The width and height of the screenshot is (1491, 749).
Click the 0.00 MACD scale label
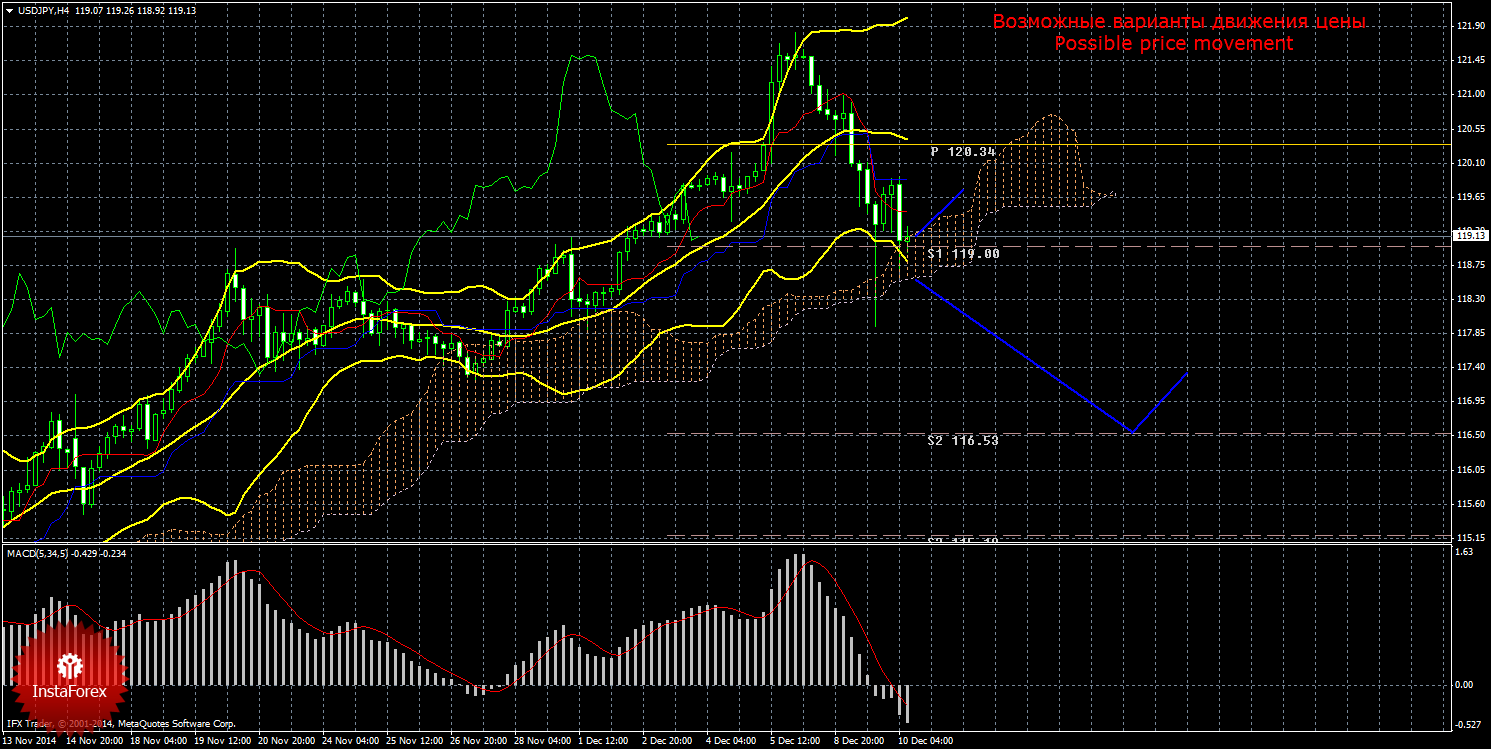[1465, 685]
